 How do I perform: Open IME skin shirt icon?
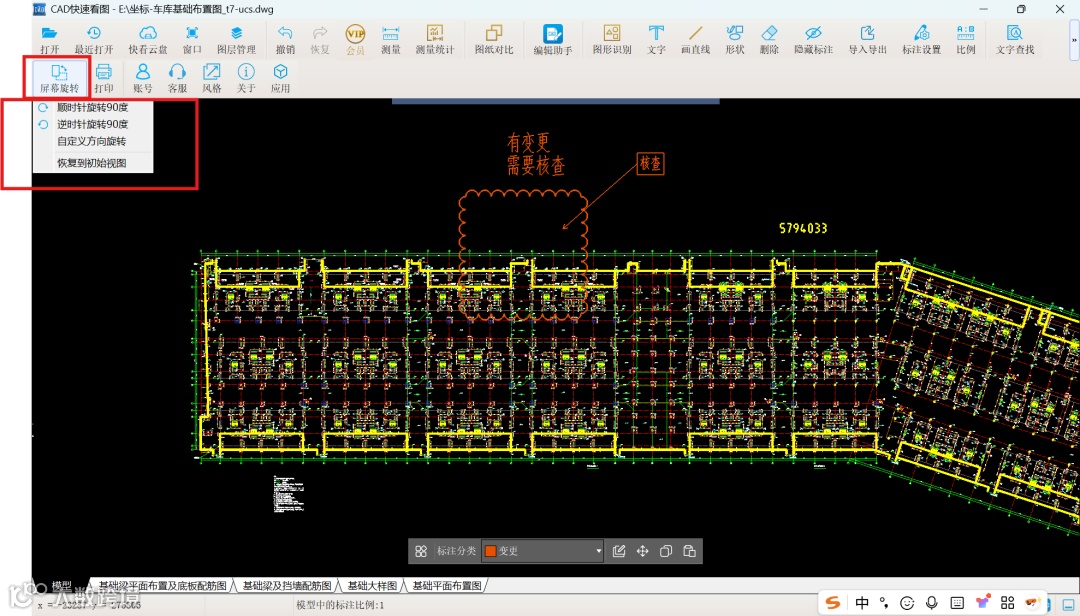click(x=982, y=602)
